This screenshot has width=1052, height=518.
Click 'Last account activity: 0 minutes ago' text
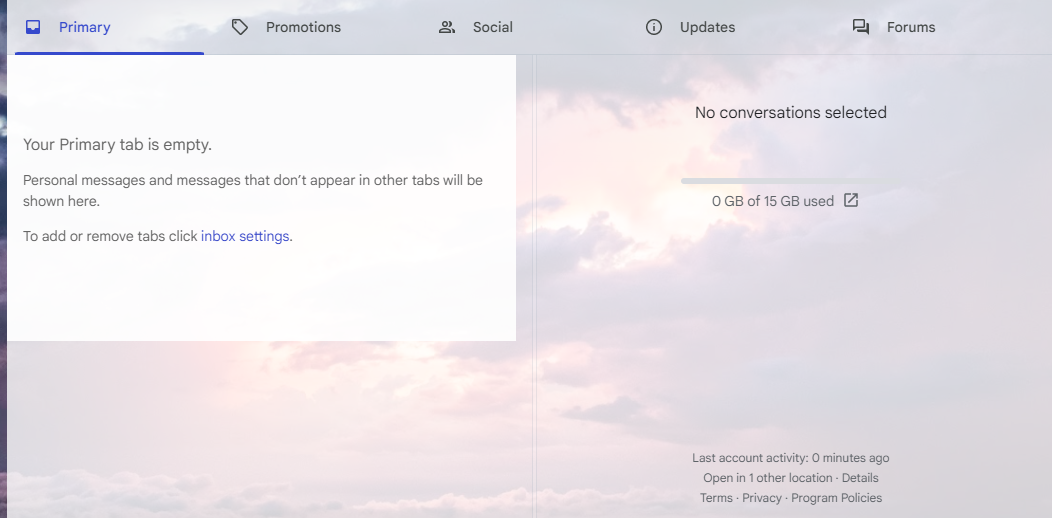coord(791,458)
